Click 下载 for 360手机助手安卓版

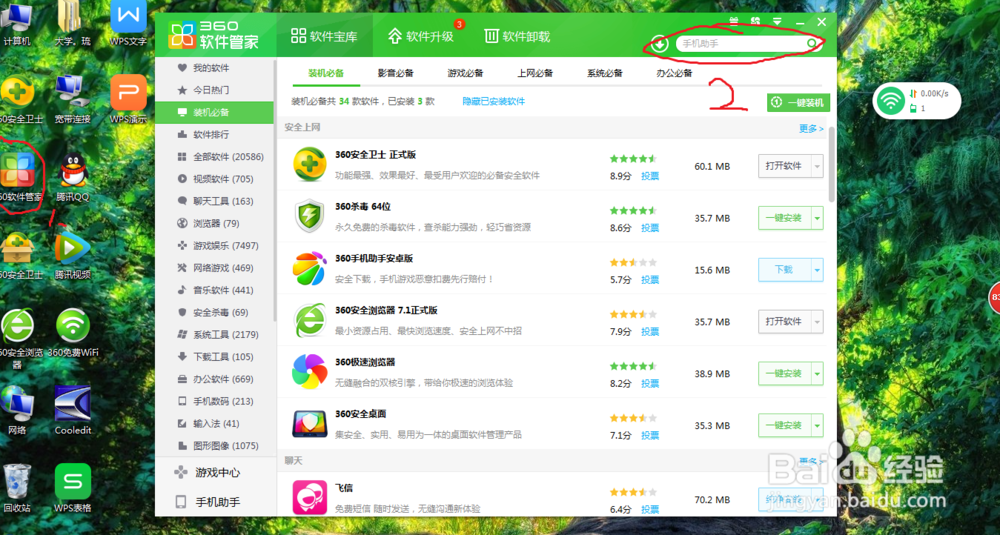tap(784, 270)
